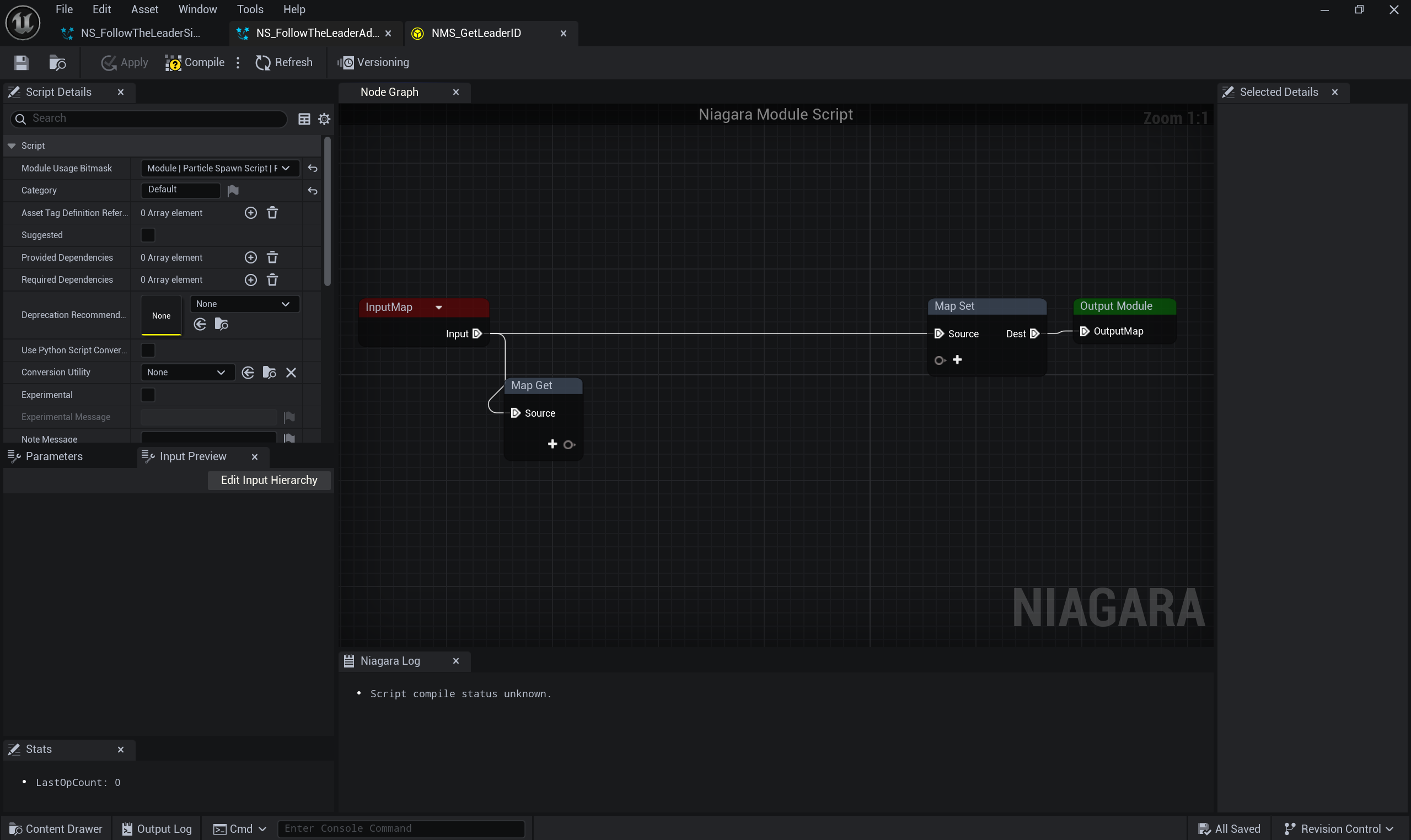Open the Conversion Utility None dropdown
This screenshot has height=840, width=1411.
[x=186, y=373]
